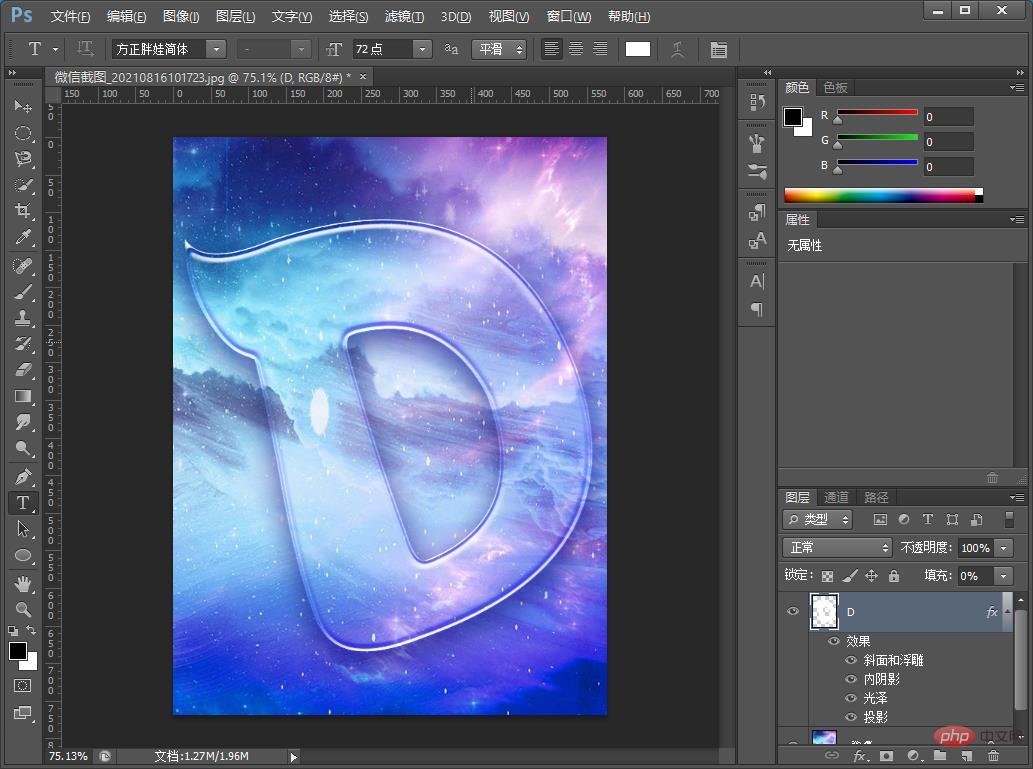Open the blend mode dropdown 正常

[837, 548]
